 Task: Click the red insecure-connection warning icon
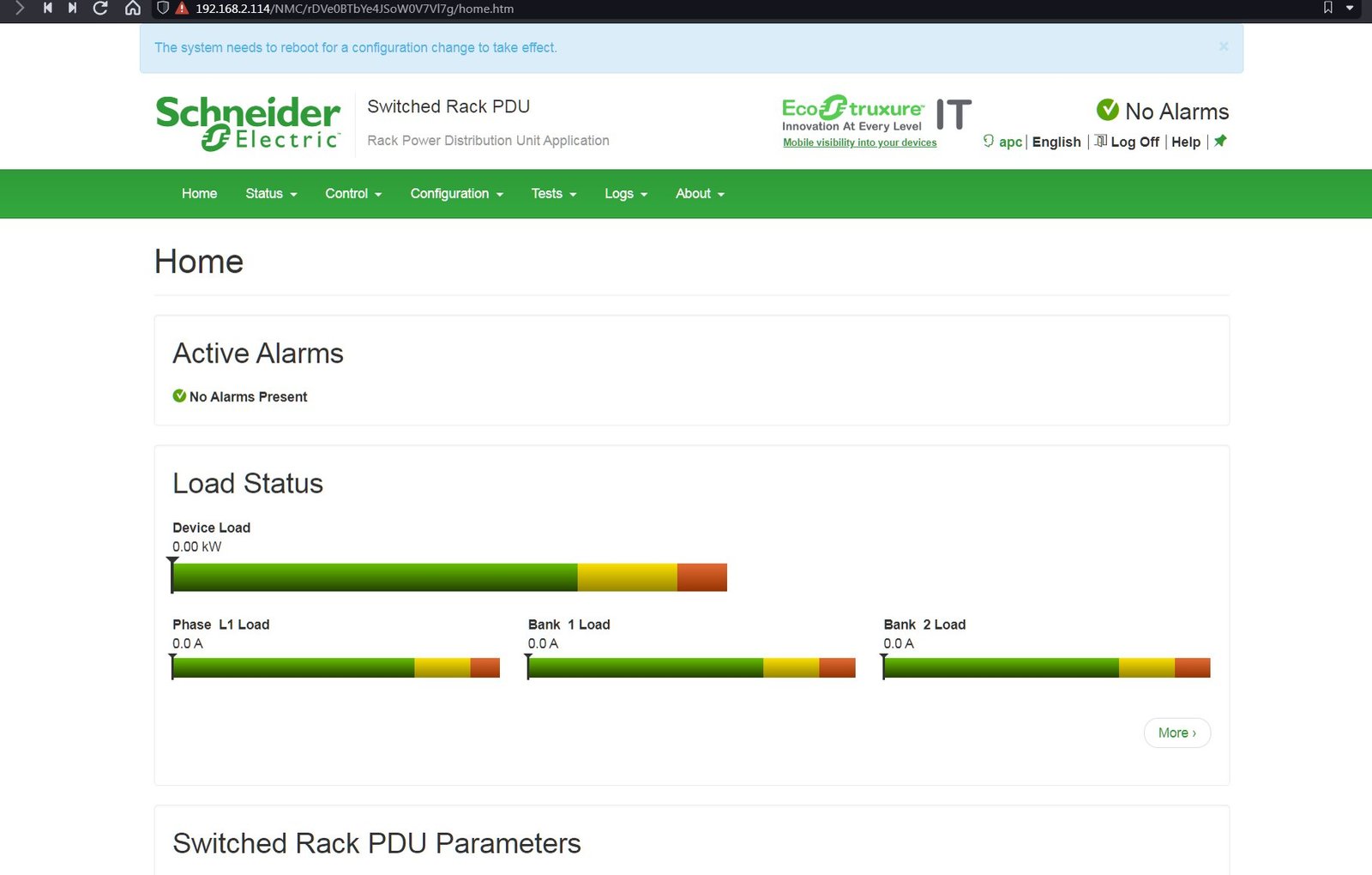pos(182,9)
